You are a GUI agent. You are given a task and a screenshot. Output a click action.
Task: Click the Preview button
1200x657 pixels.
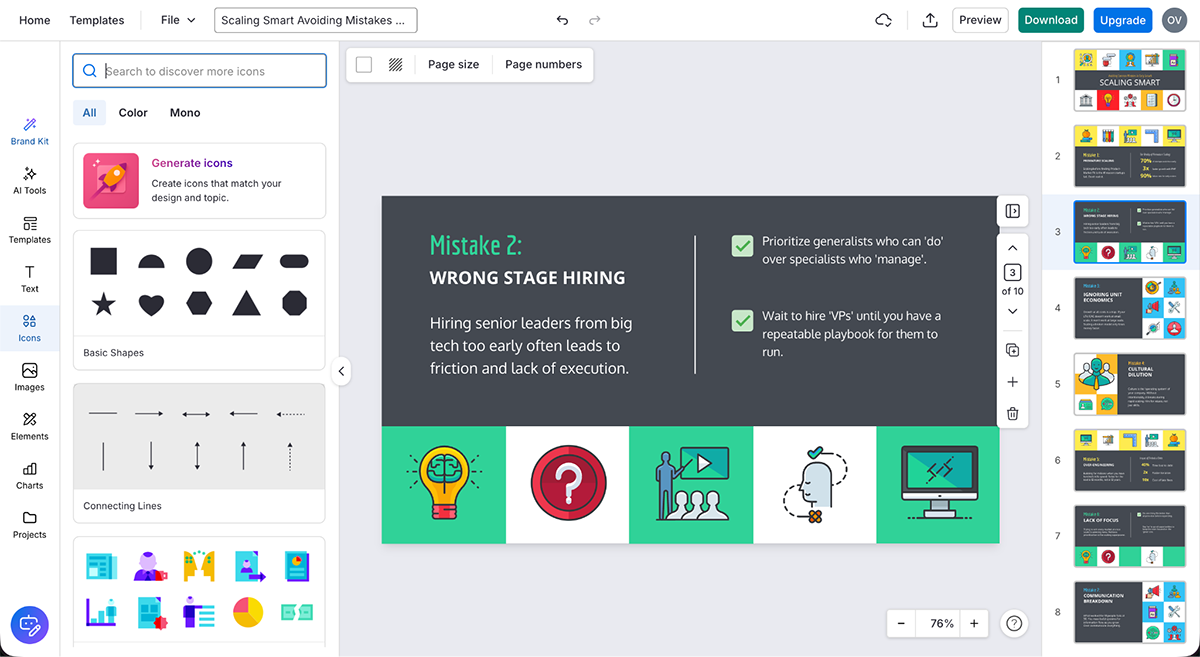(x=980, y=20)
